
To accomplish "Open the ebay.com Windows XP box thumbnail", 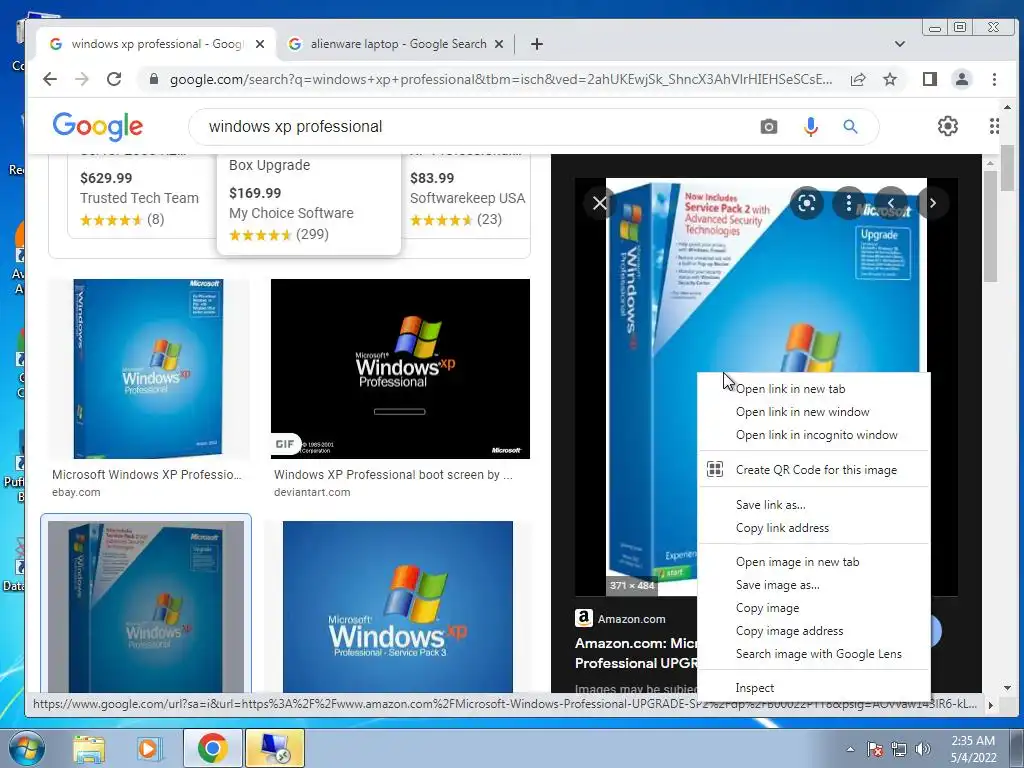I will [x=149, y=369].
